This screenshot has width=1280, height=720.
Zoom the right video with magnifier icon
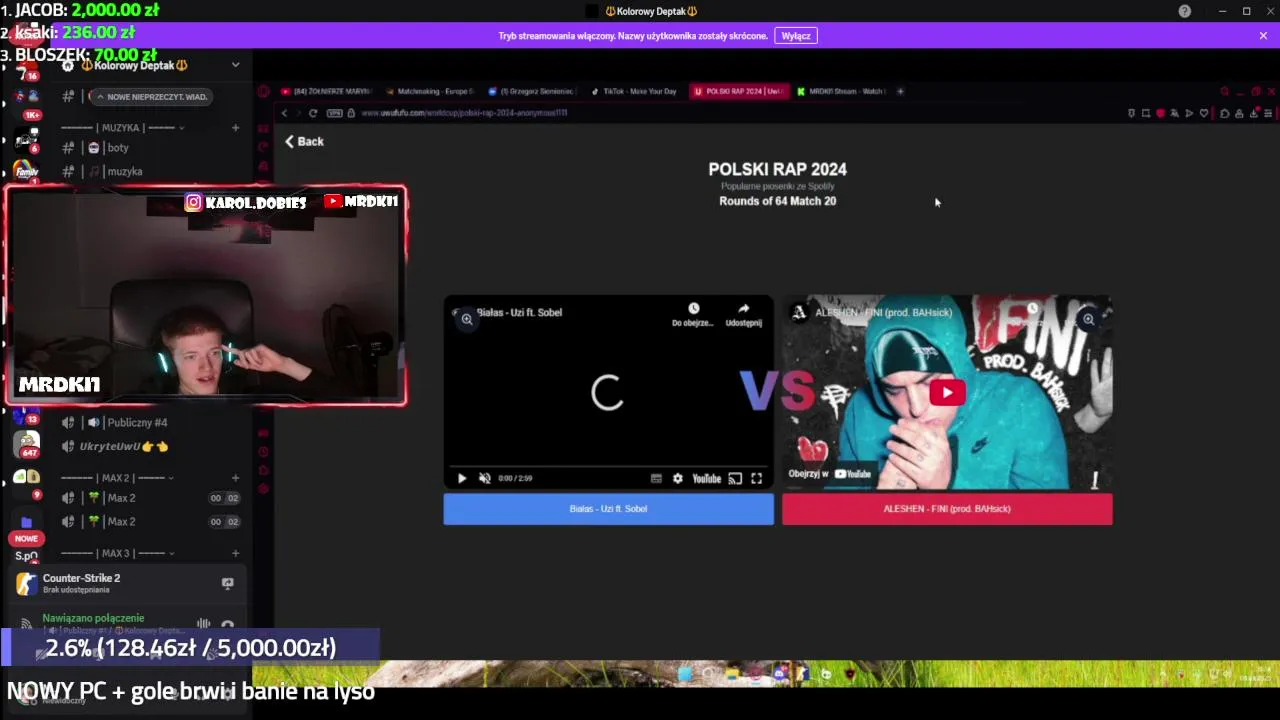[1088, 319]
